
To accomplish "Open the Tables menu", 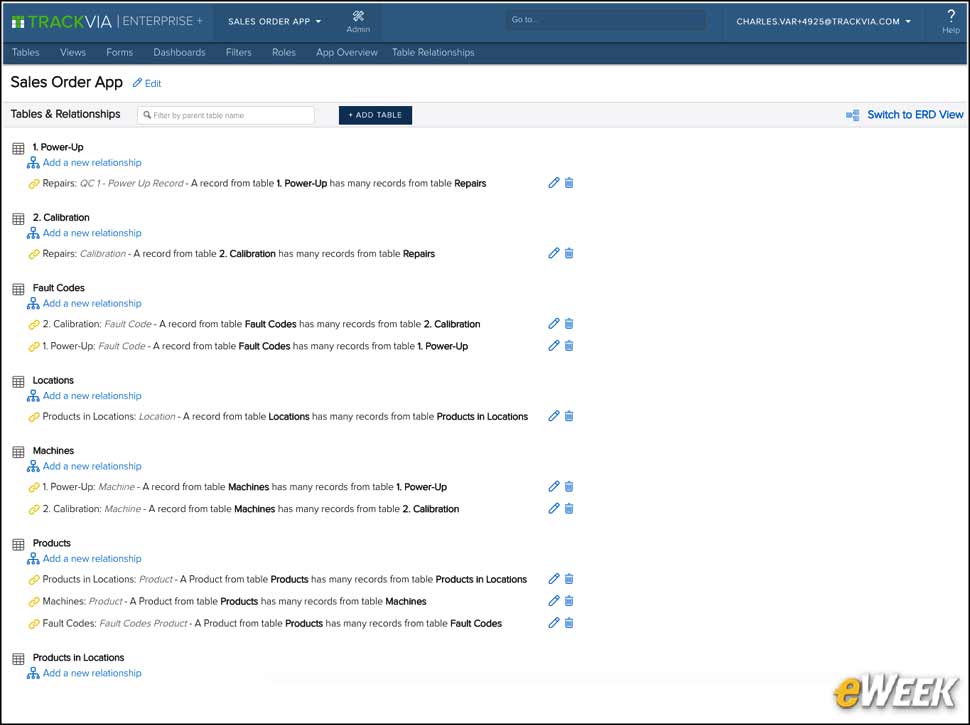I will click(x=25, y=53).
